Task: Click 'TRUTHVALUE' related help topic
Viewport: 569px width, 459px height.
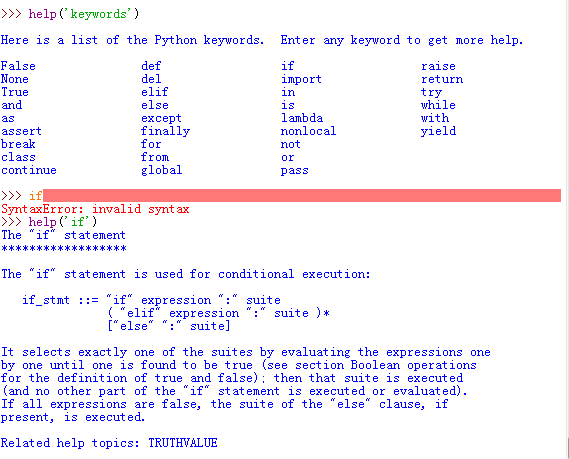Action: 183,443
